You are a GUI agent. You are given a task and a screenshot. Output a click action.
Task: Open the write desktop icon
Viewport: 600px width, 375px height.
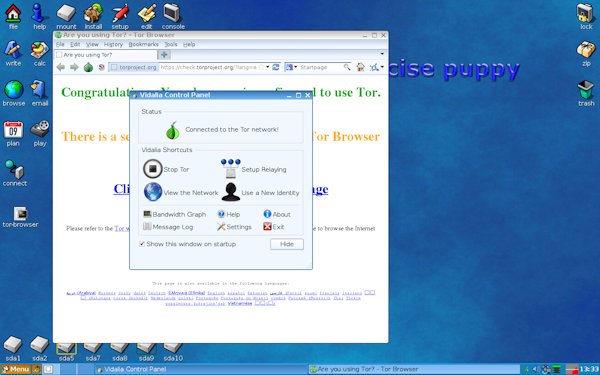pyautogui.click(x=13, y=53)
